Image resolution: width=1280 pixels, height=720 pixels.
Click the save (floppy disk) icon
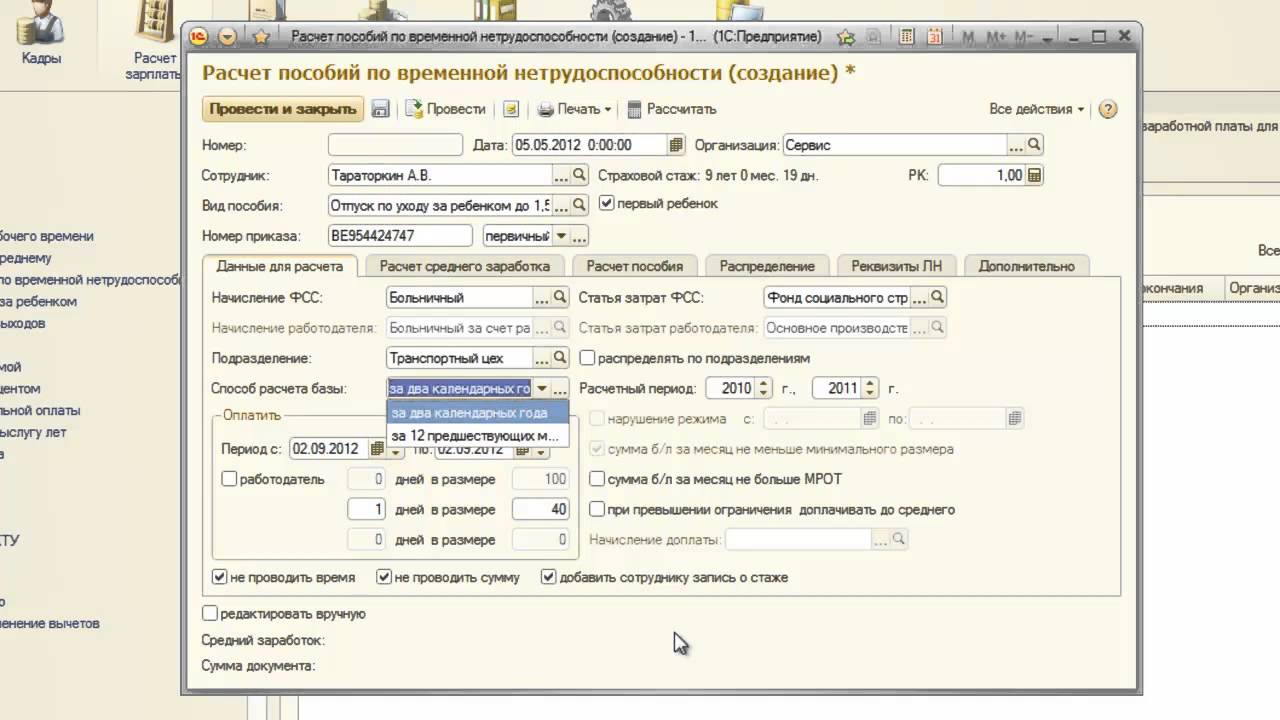pos(380,109)
